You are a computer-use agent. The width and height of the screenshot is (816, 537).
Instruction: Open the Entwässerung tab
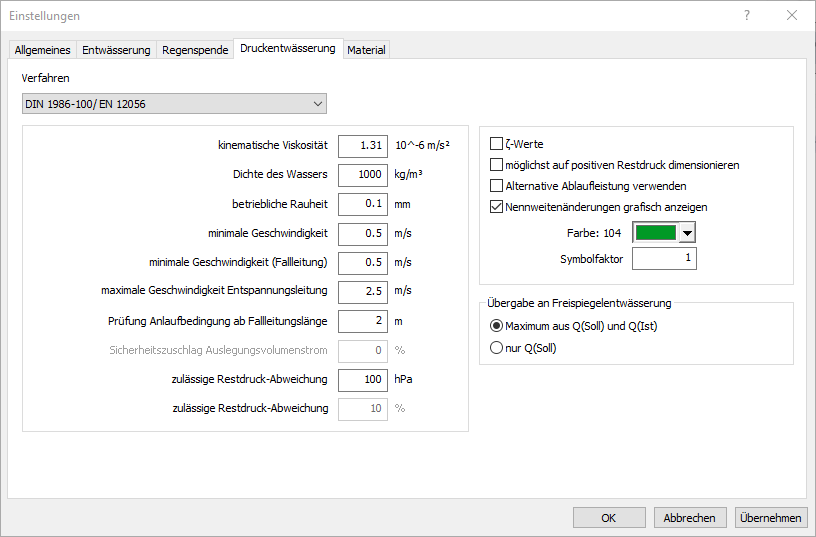click(117, 50)
